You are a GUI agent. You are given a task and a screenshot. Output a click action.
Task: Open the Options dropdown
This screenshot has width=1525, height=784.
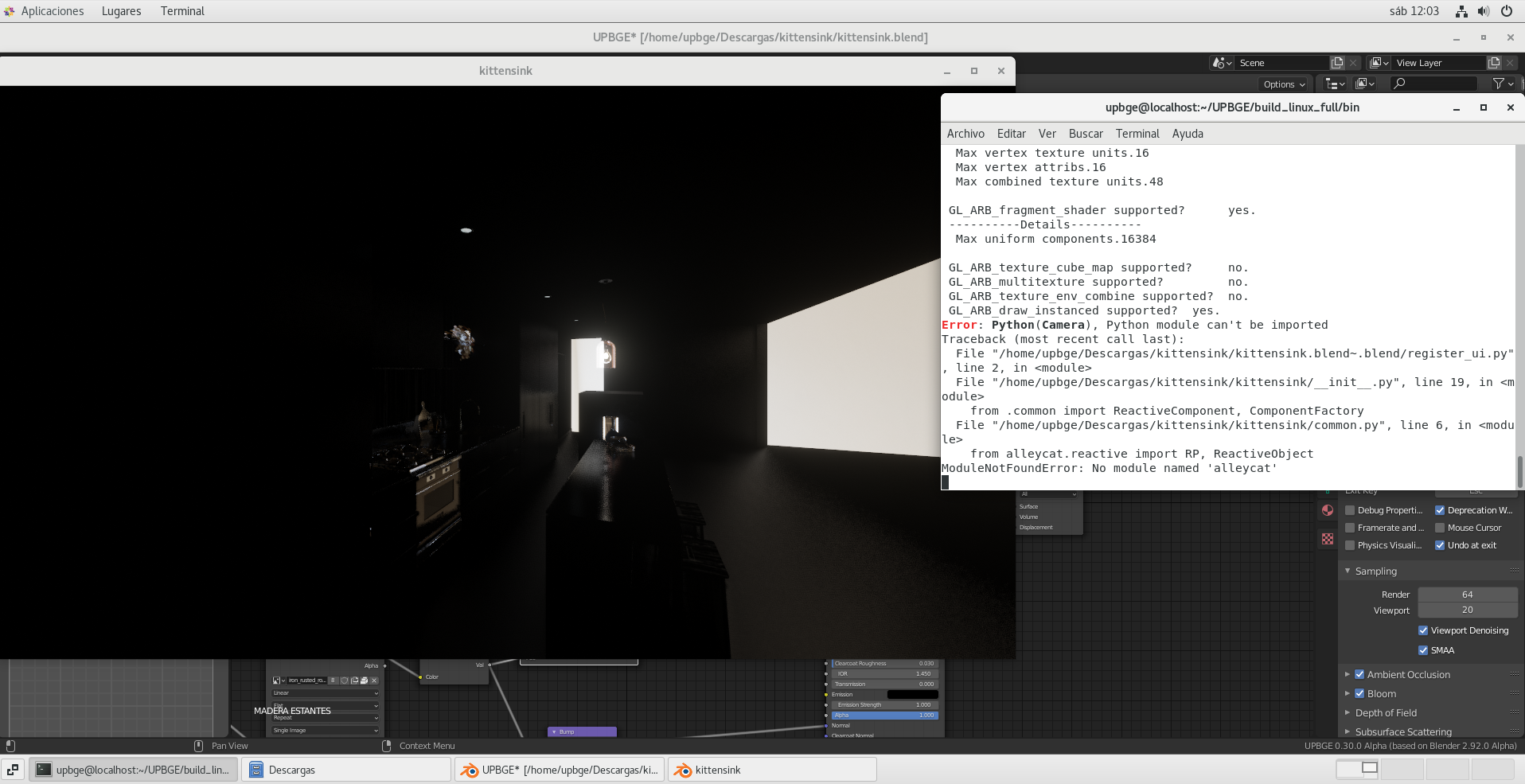tap(1285, 84)
